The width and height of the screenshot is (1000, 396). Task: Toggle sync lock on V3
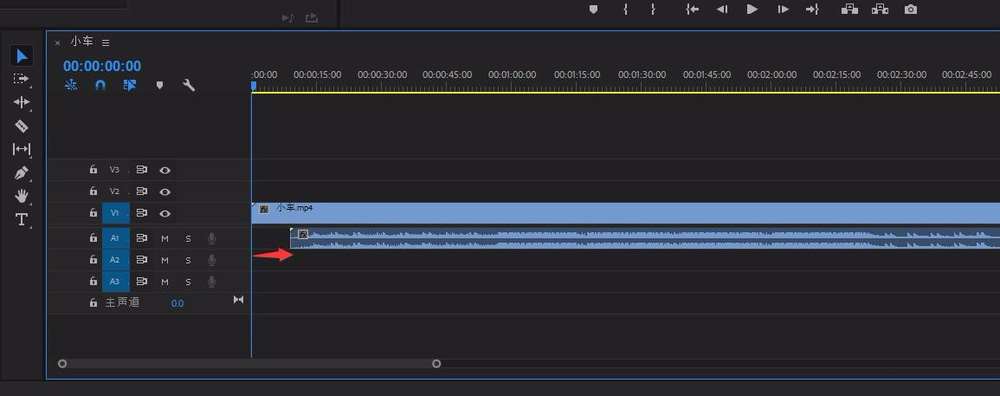click(x=142, y=170)
